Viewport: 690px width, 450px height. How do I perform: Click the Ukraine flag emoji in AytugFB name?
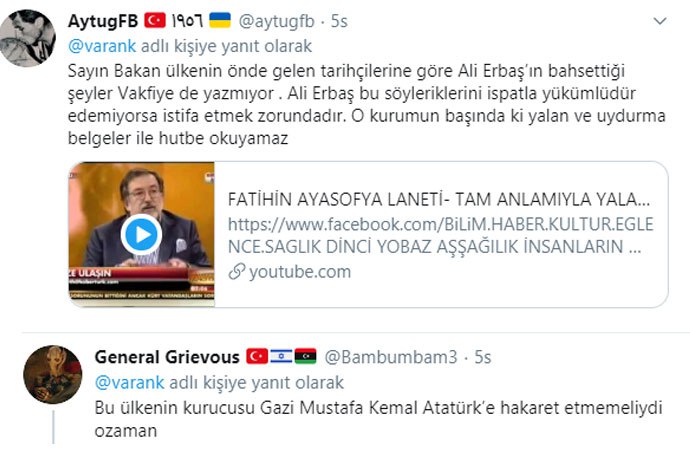(x=220, y=20)
